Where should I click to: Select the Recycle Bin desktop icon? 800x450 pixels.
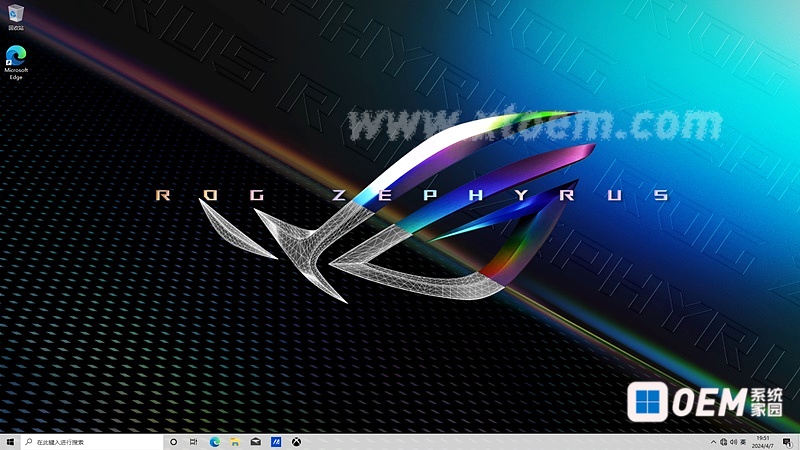click(x=16, y=17)
